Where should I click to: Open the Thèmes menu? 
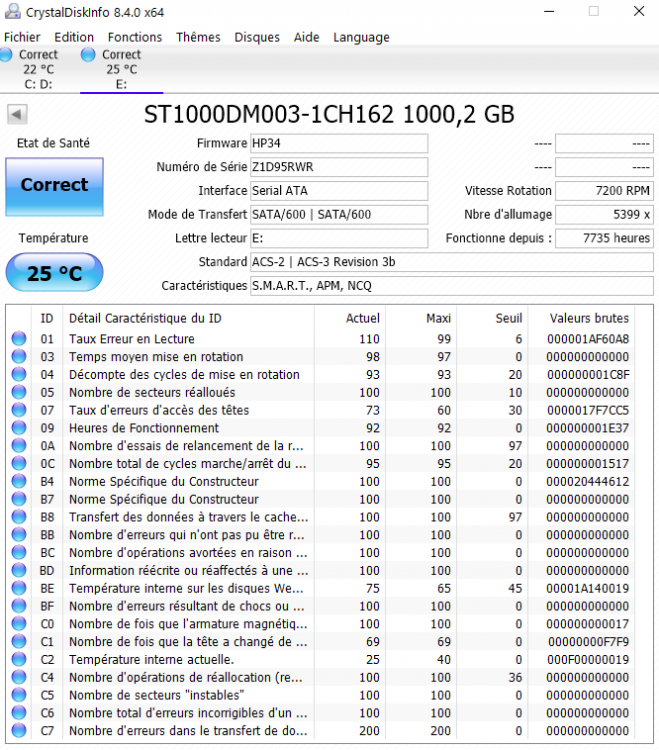[x=198, y=37]
